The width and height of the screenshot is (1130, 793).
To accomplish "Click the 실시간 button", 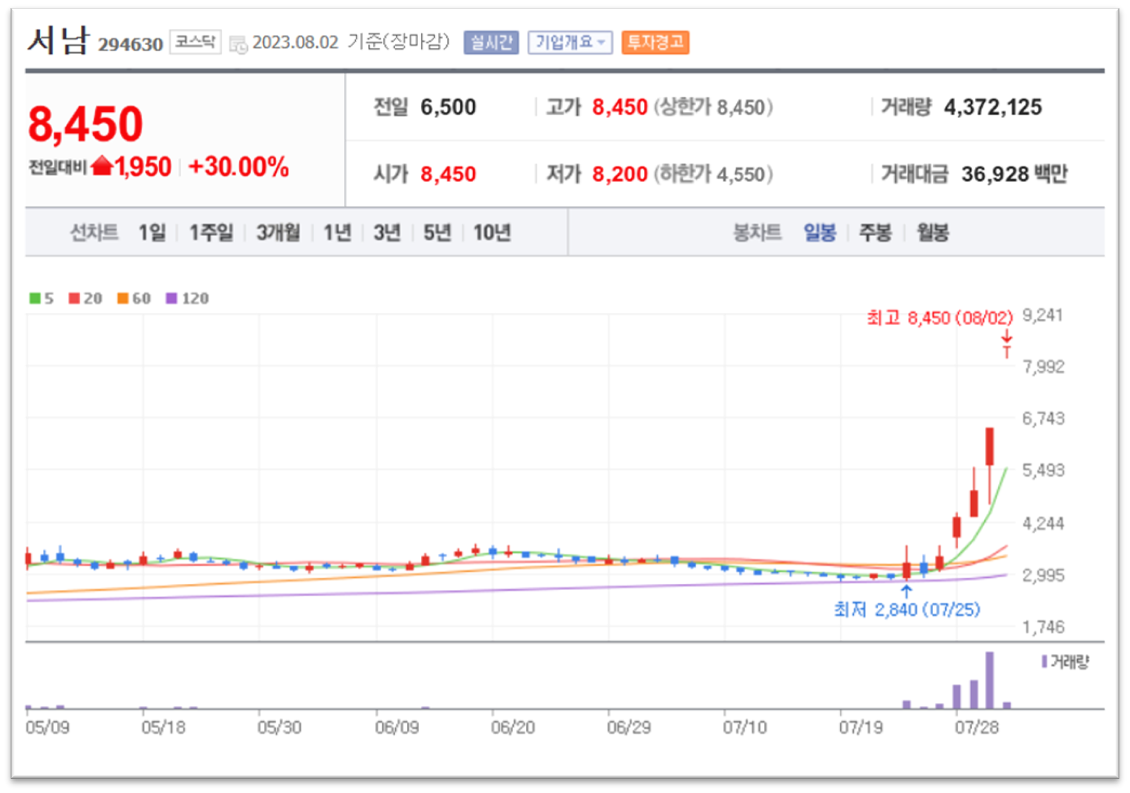I will tap(491, 43).
